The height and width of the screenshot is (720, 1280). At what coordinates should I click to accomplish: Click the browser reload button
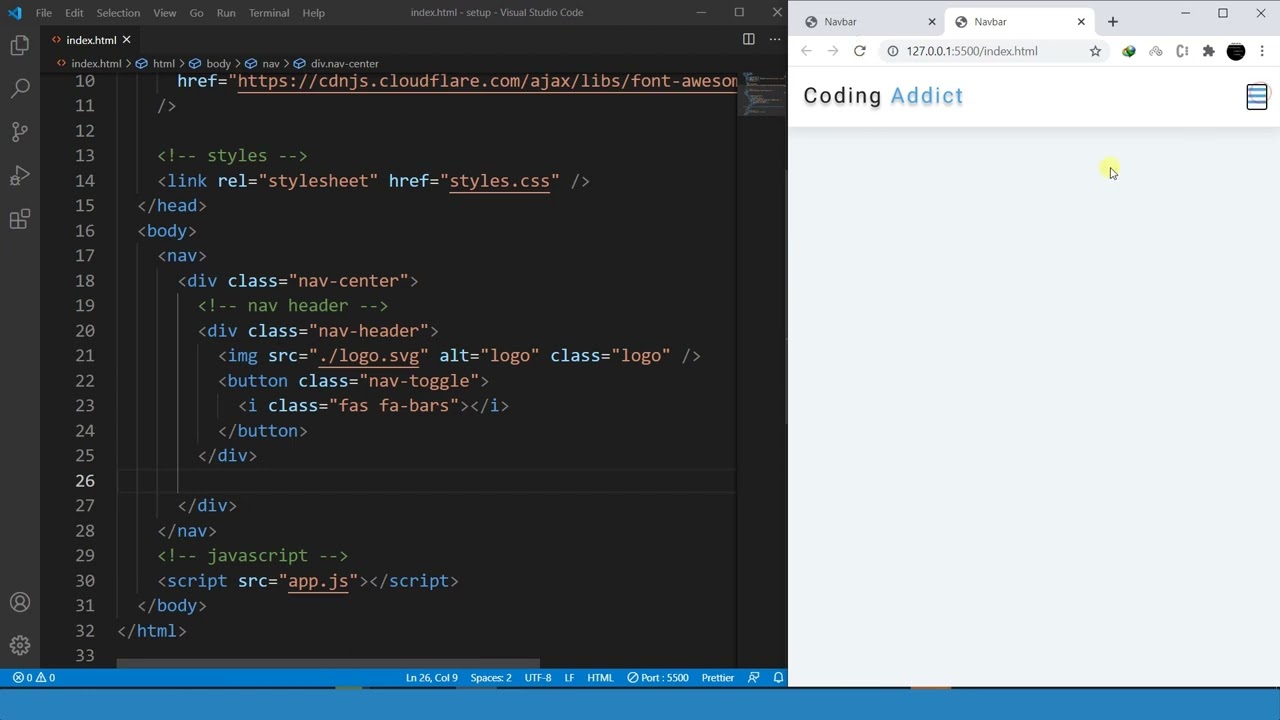tap(859, 51)
